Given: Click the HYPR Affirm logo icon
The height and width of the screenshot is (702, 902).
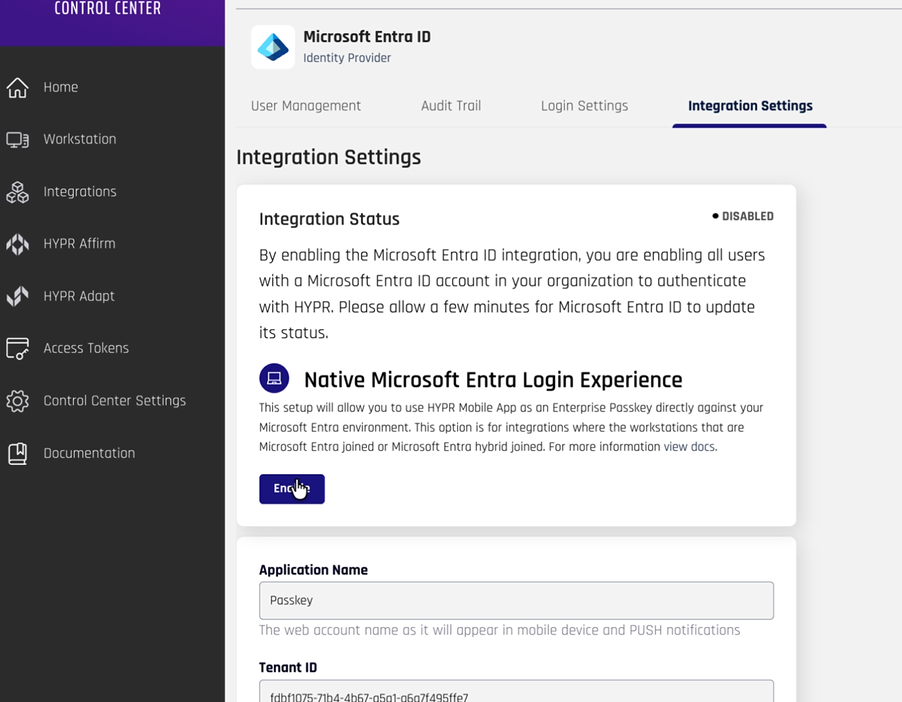Looking at the screenshot, I should [x=18, y=244].
